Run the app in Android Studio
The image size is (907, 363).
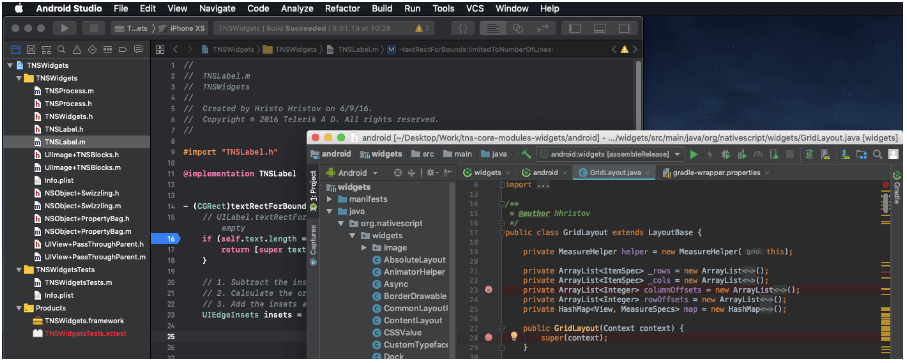point(694,154)
